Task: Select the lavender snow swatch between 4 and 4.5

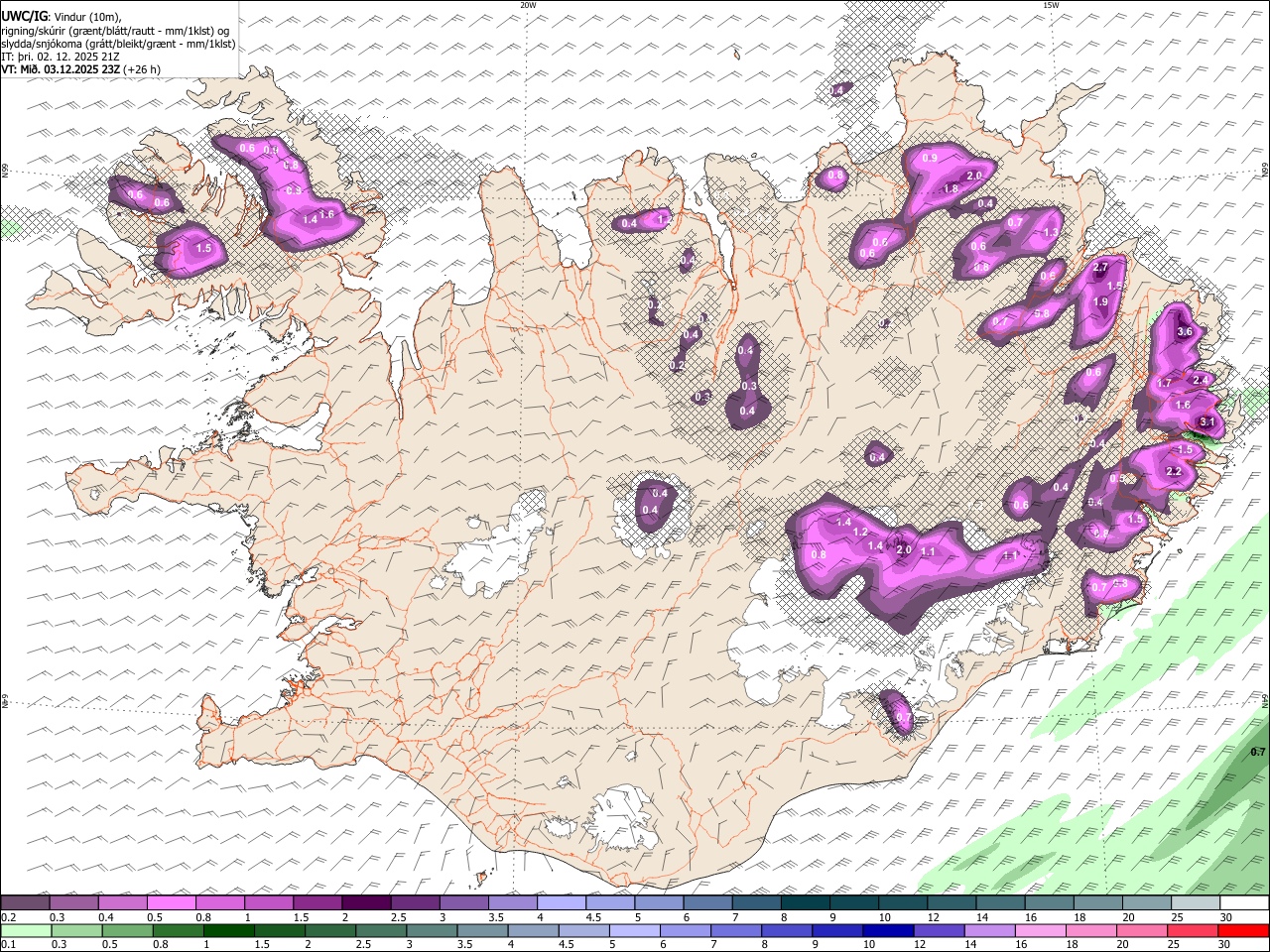Action: [561, 903]
